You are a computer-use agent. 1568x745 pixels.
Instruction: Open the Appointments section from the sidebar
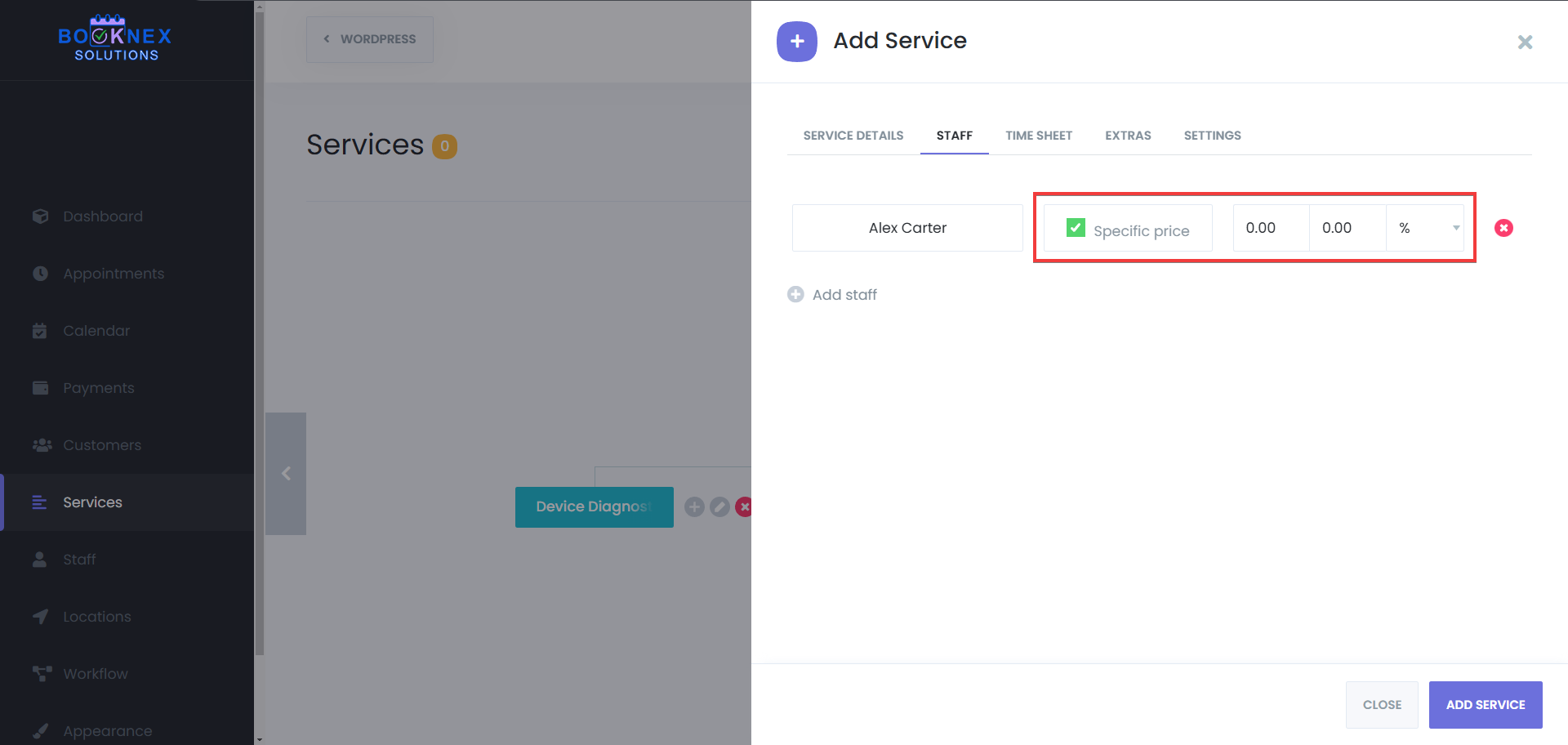(x=114, y=274)
